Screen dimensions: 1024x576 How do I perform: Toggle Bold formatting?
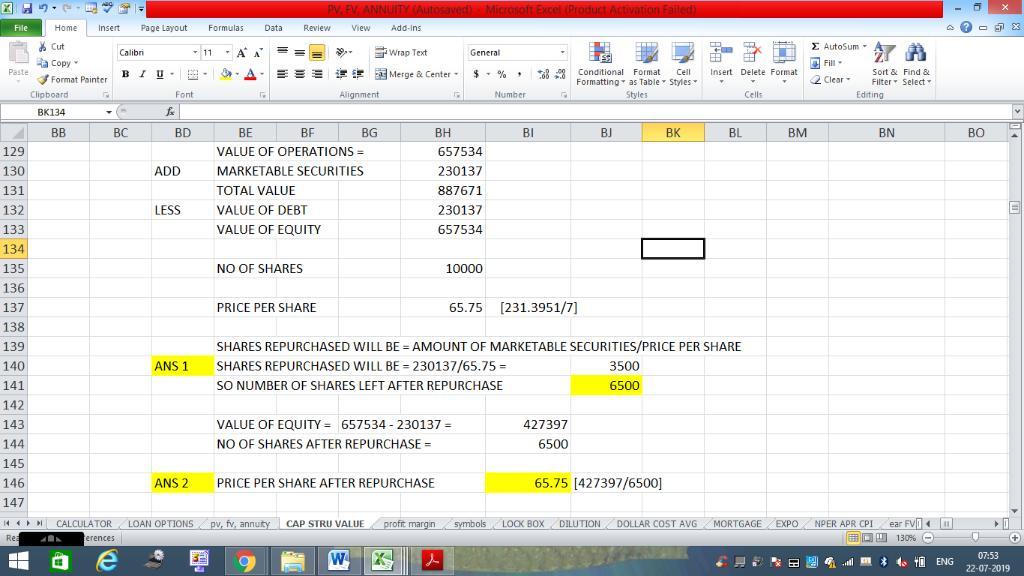click(x=125, y=74)
